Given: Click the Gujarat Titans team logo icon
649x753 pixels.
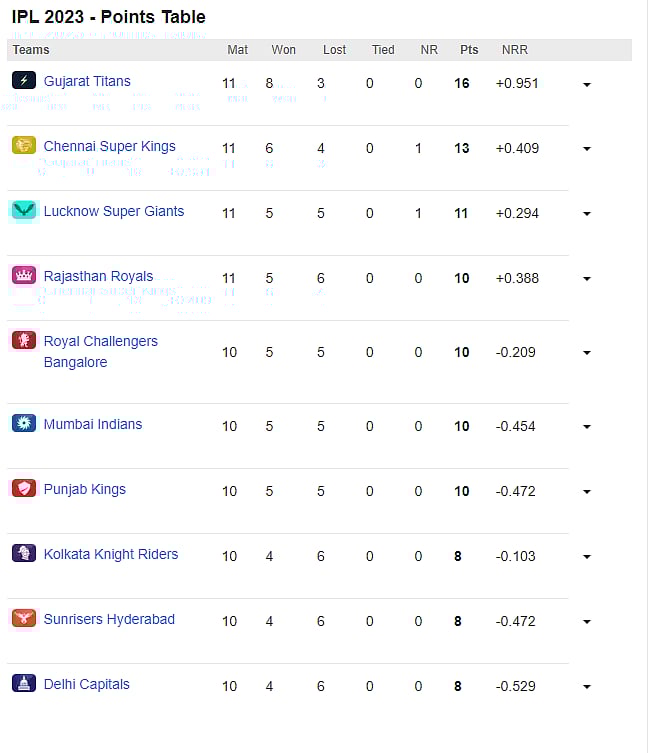Looking at the screenshot, I should click(x=24, y=81).
